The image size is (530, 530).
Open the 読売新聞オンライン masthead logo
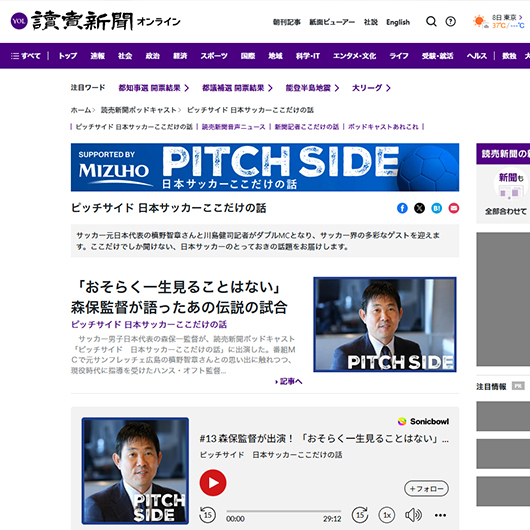(105, 21)
